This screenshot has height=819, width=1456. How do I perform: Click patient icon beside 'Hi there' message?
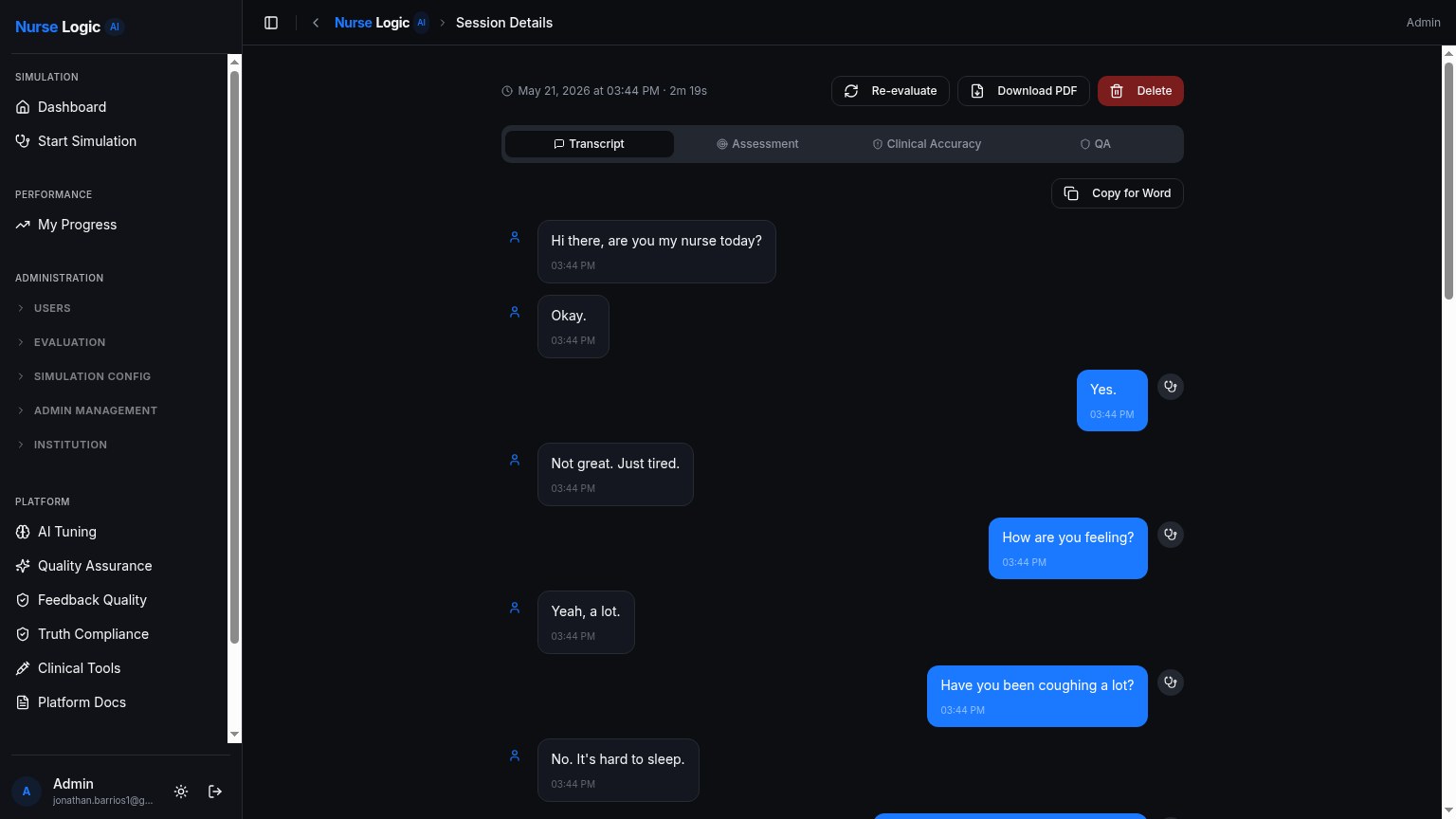515,237
